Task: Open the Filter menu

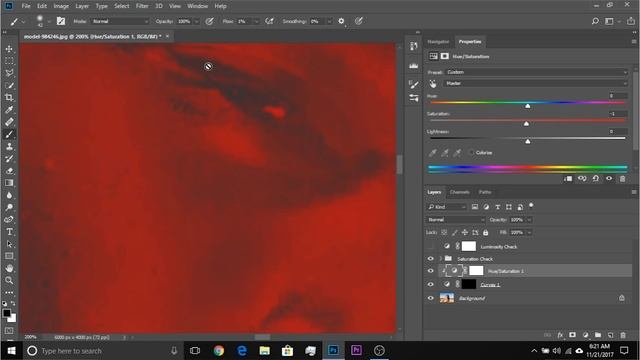Action: (142, 6)
